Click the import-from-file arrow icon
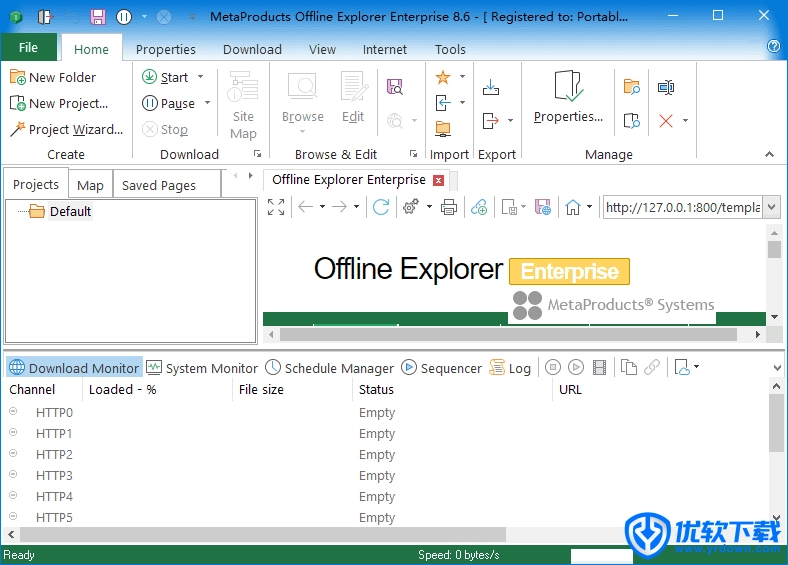 pyautogui.click(x=443, y=103)
